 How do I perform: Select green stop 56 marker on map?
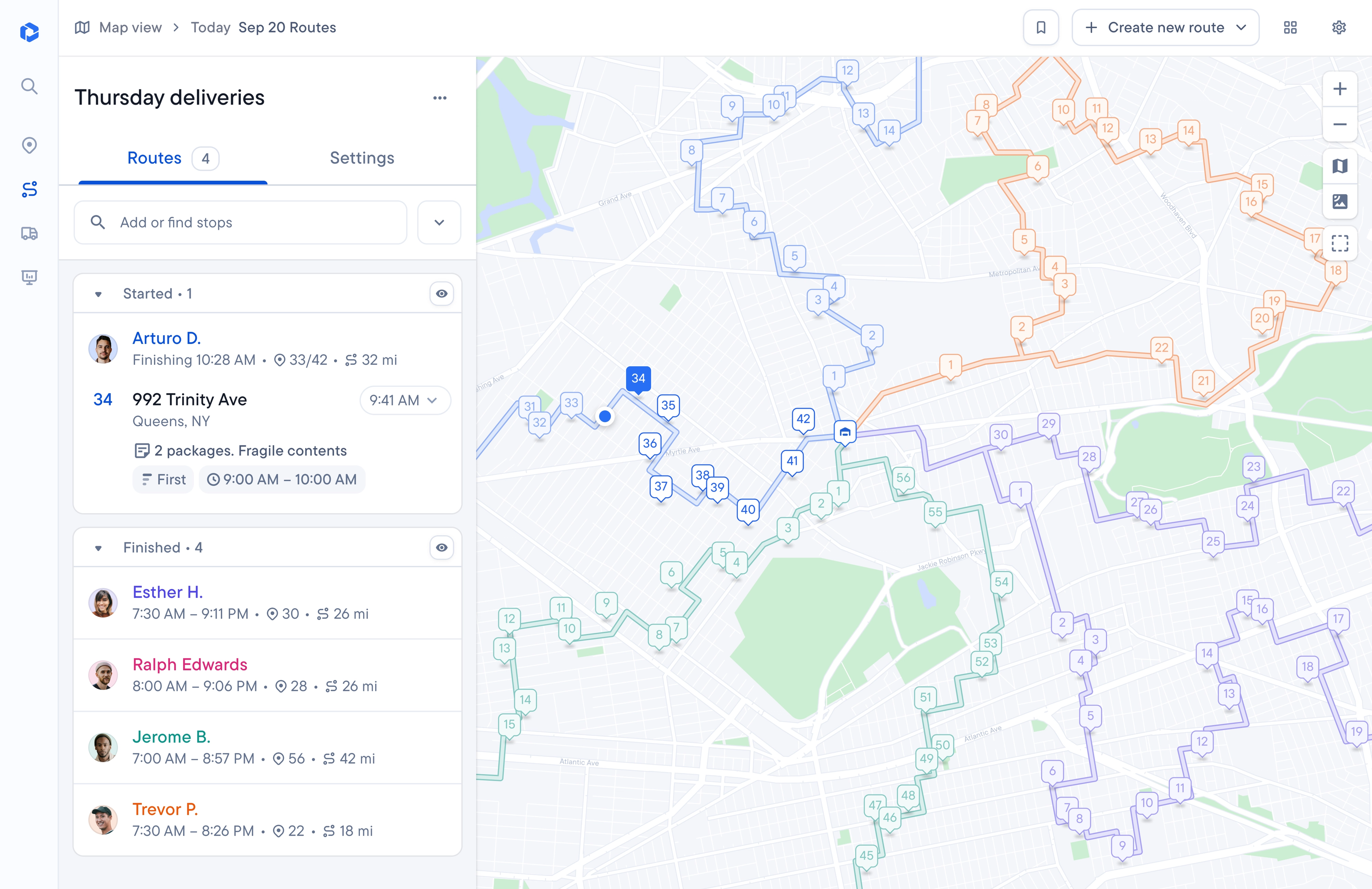(x=903, y=479)
